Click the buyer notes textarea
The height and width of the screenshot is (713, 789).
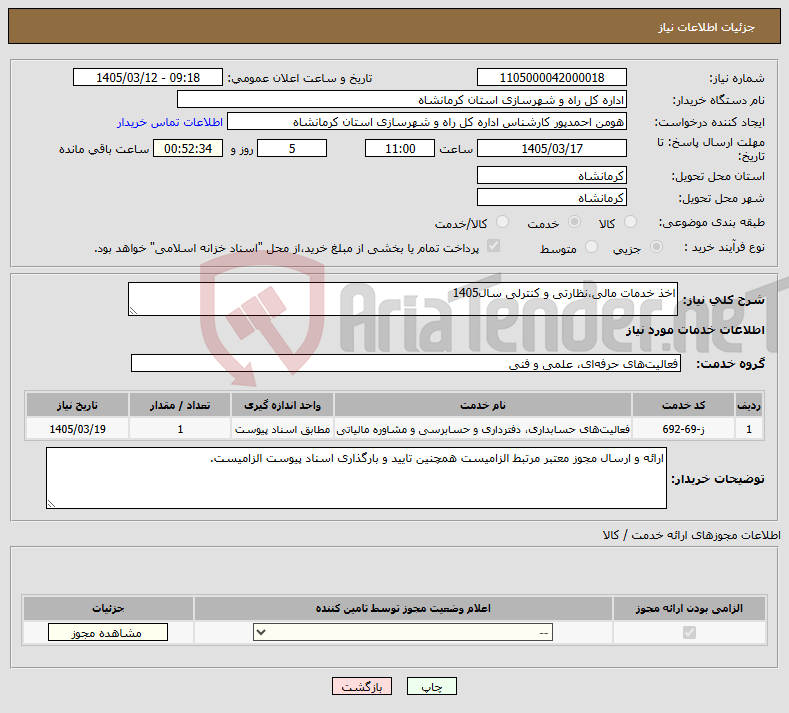(x=356, y=478)
